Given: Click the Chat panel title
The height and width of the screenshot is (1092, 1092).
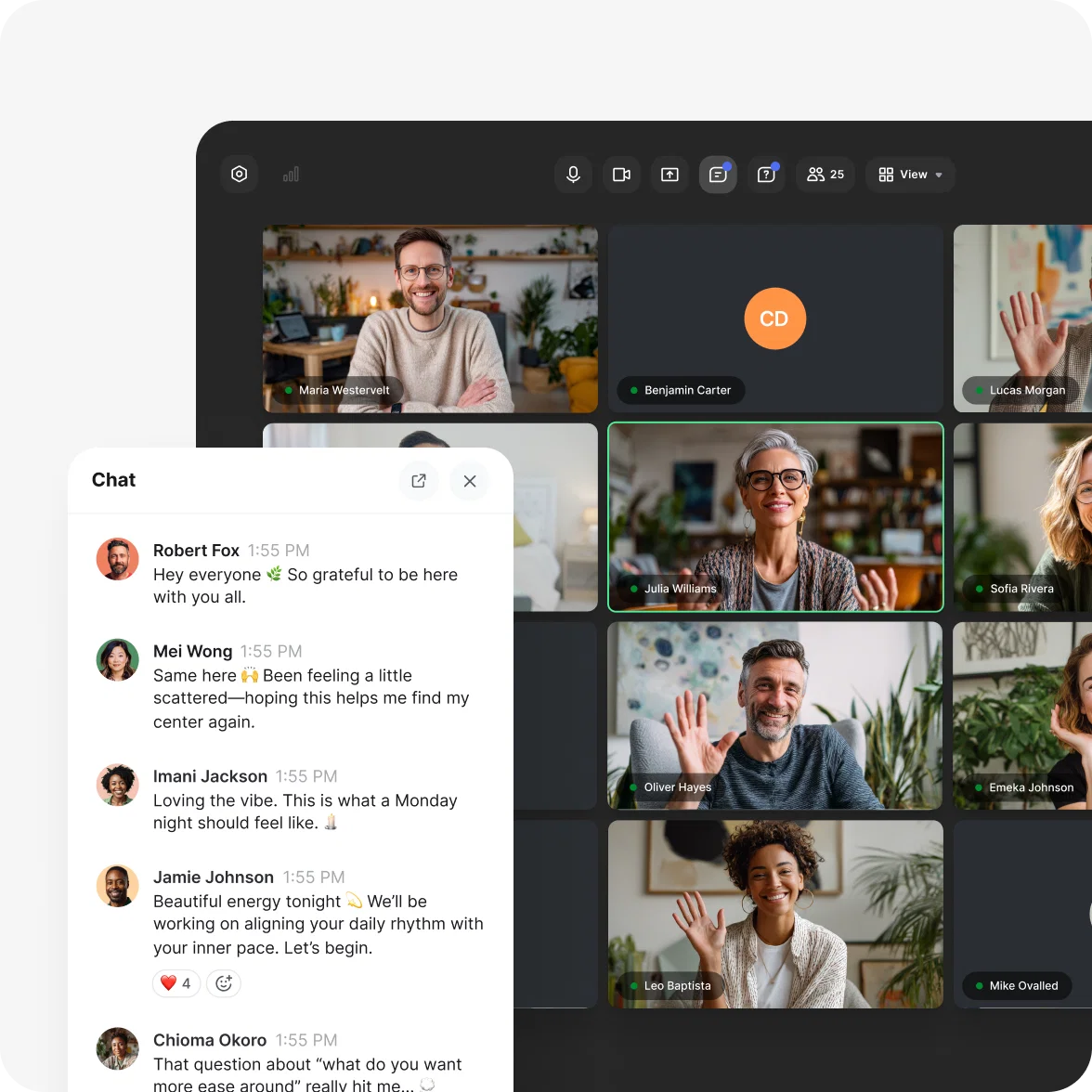Looking at the screenshot, I should click(x=113, y=480).
